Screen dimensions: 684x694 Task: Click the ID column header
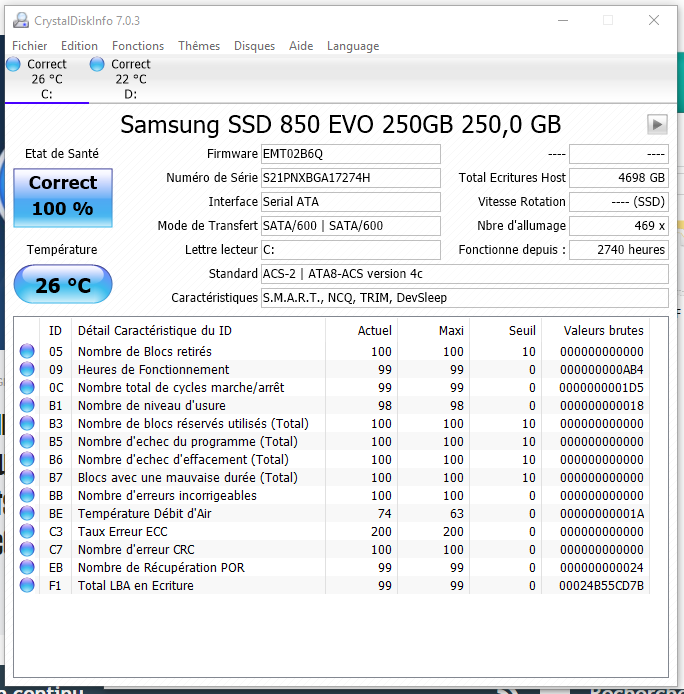[55, 331]
